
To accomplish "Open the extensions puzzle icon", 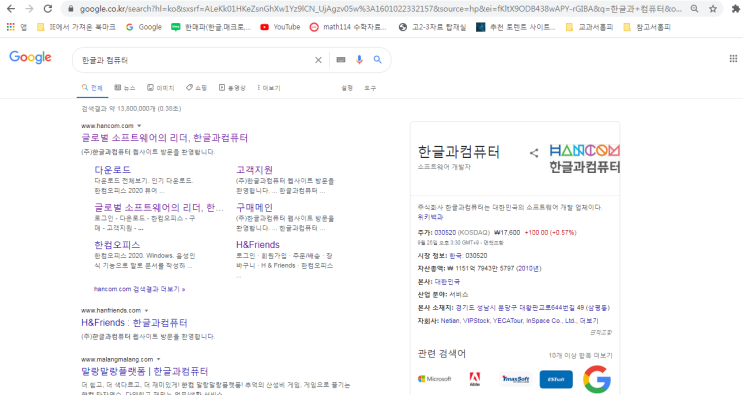I will point(735,9).
